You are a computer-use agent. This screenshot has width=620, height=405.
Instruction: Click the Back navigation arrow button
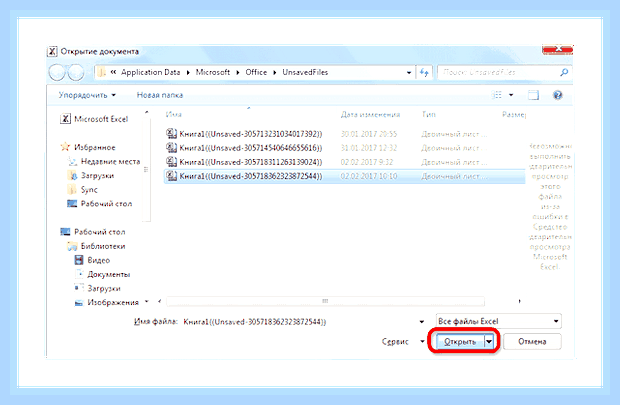(x=57, y=72)
